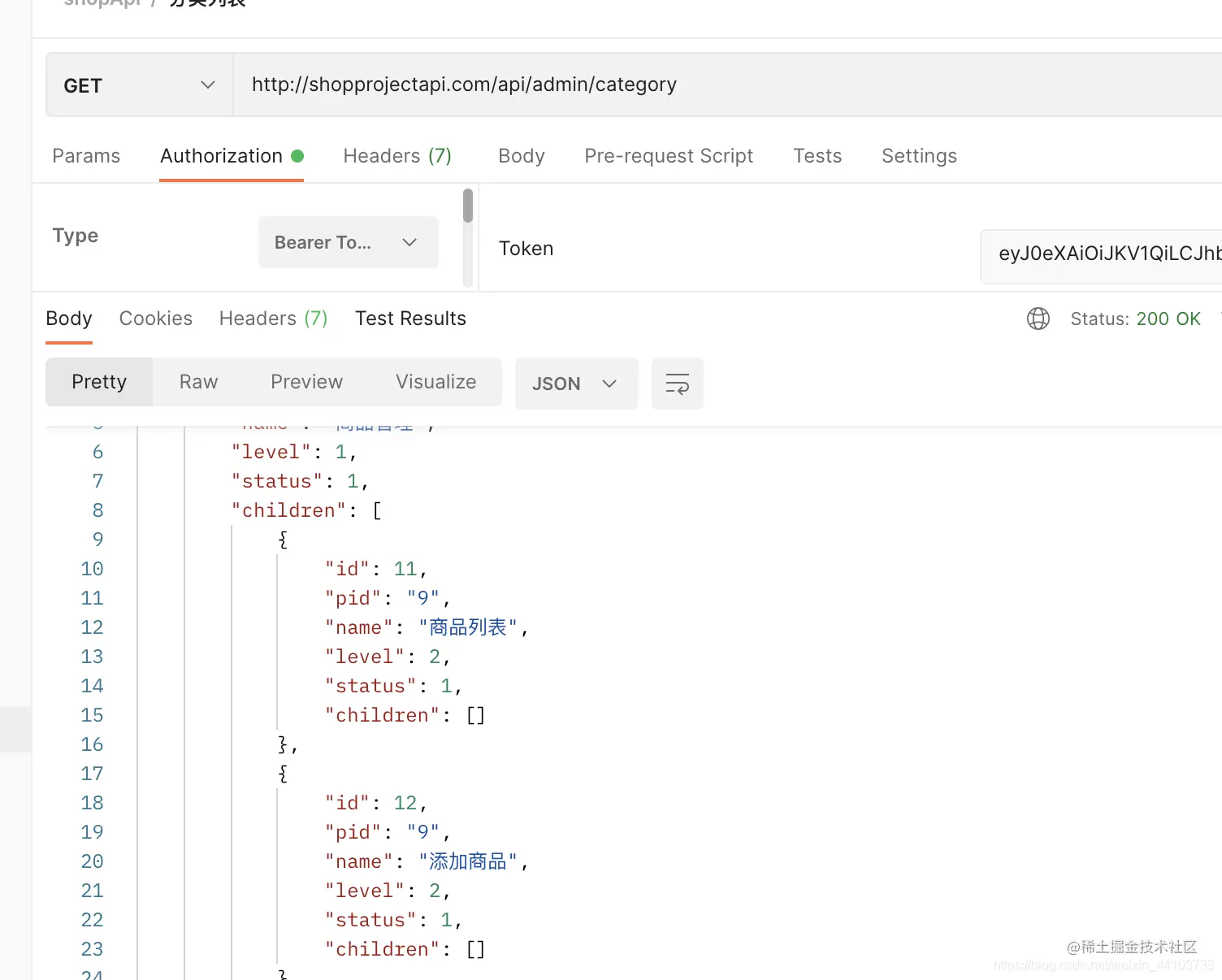
Task: Expand the JSON format dropdown
Action: point(576,384)
